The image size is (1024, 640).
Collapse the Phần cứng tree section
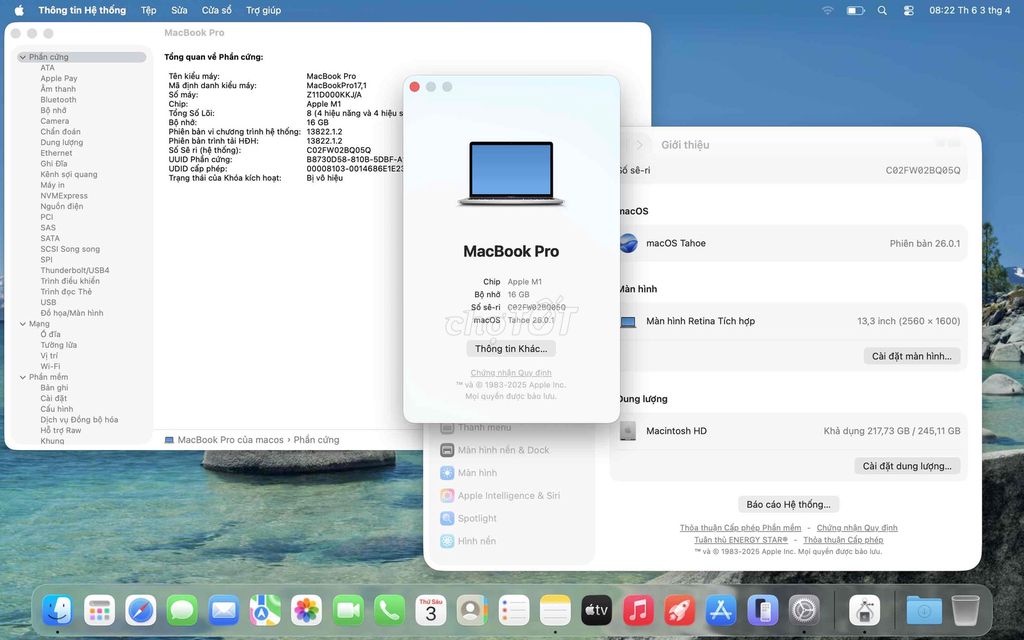tap(23, 57)
